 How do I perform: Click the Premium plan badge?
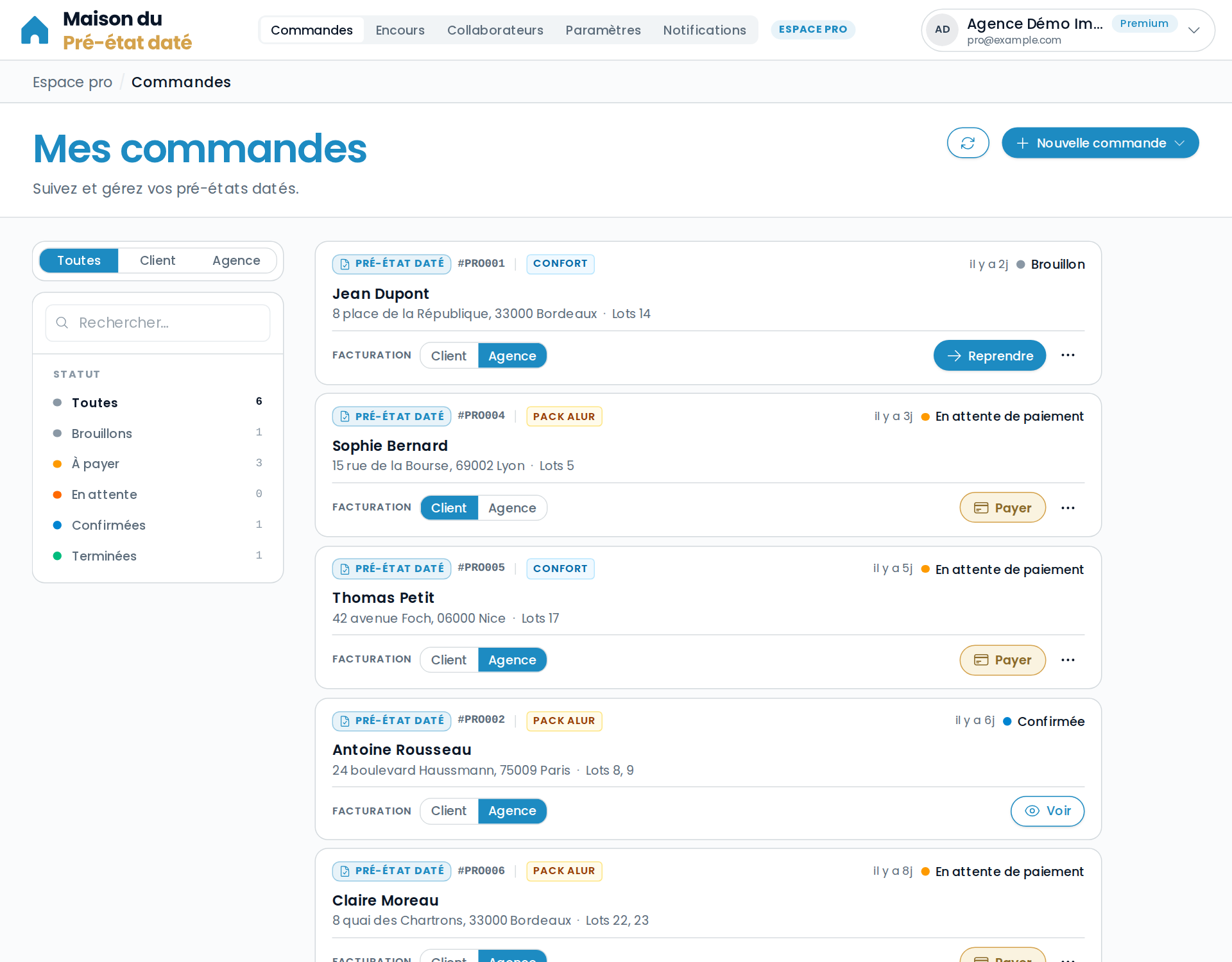click(1144, 24)
